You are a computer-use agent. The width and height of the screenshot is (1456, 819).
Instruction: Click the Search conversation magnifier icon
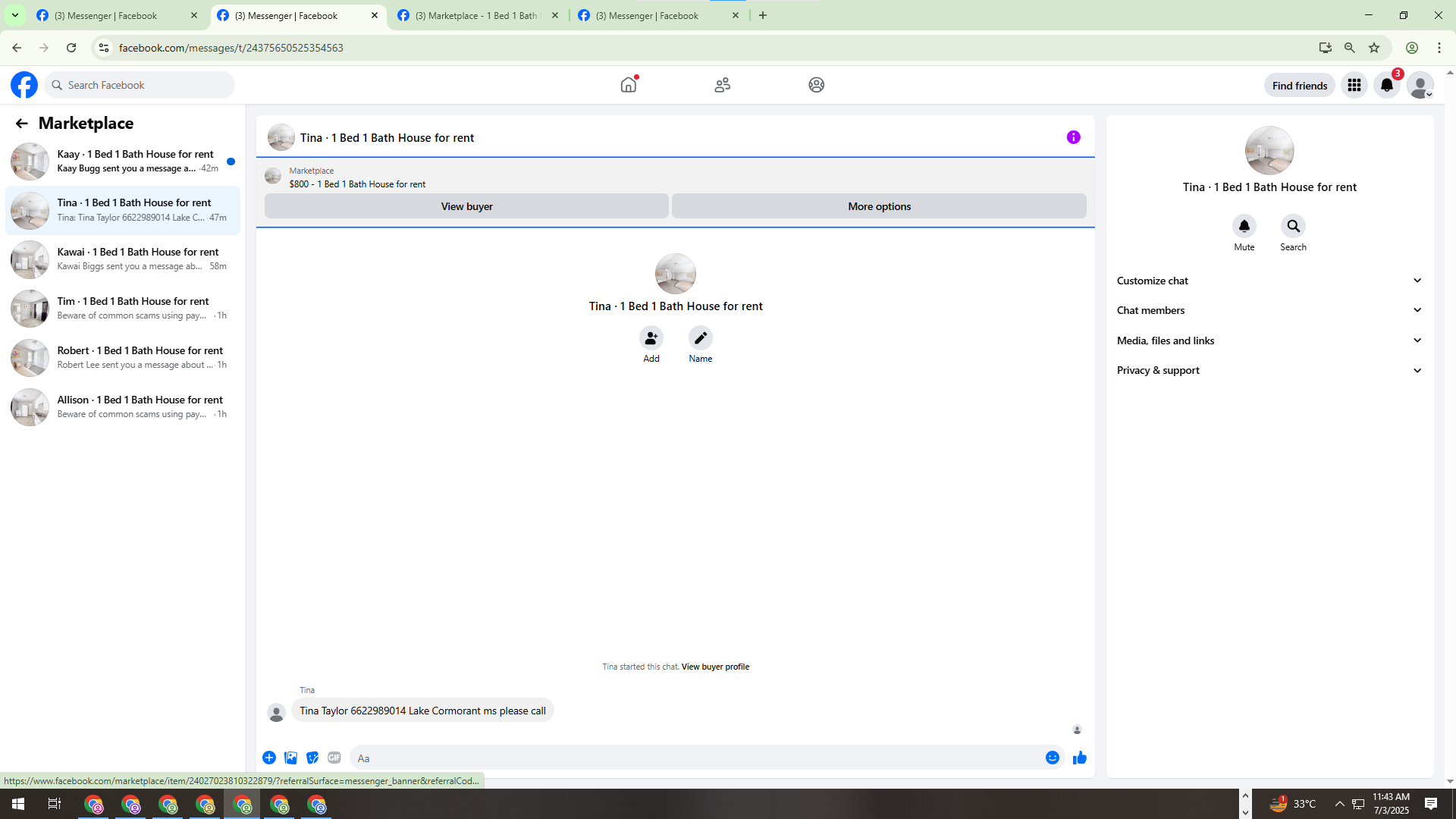coord(1293,227)
